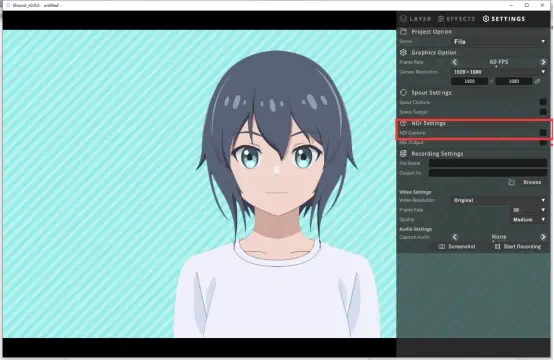
Task: Decrease frame rate below 60 FPS
Action: pos(455,62)
